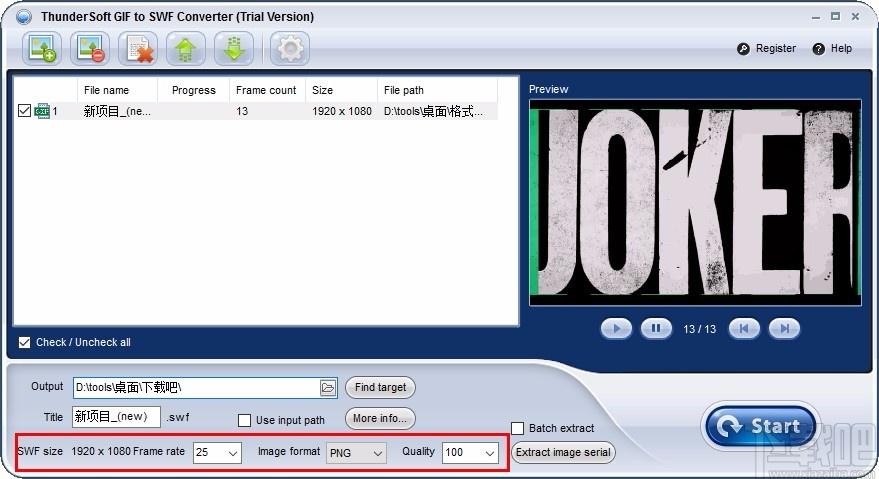Click the 1920 x 1080 size cell
The height and width of the screenshot is (479, 879).
coord(342,111)
